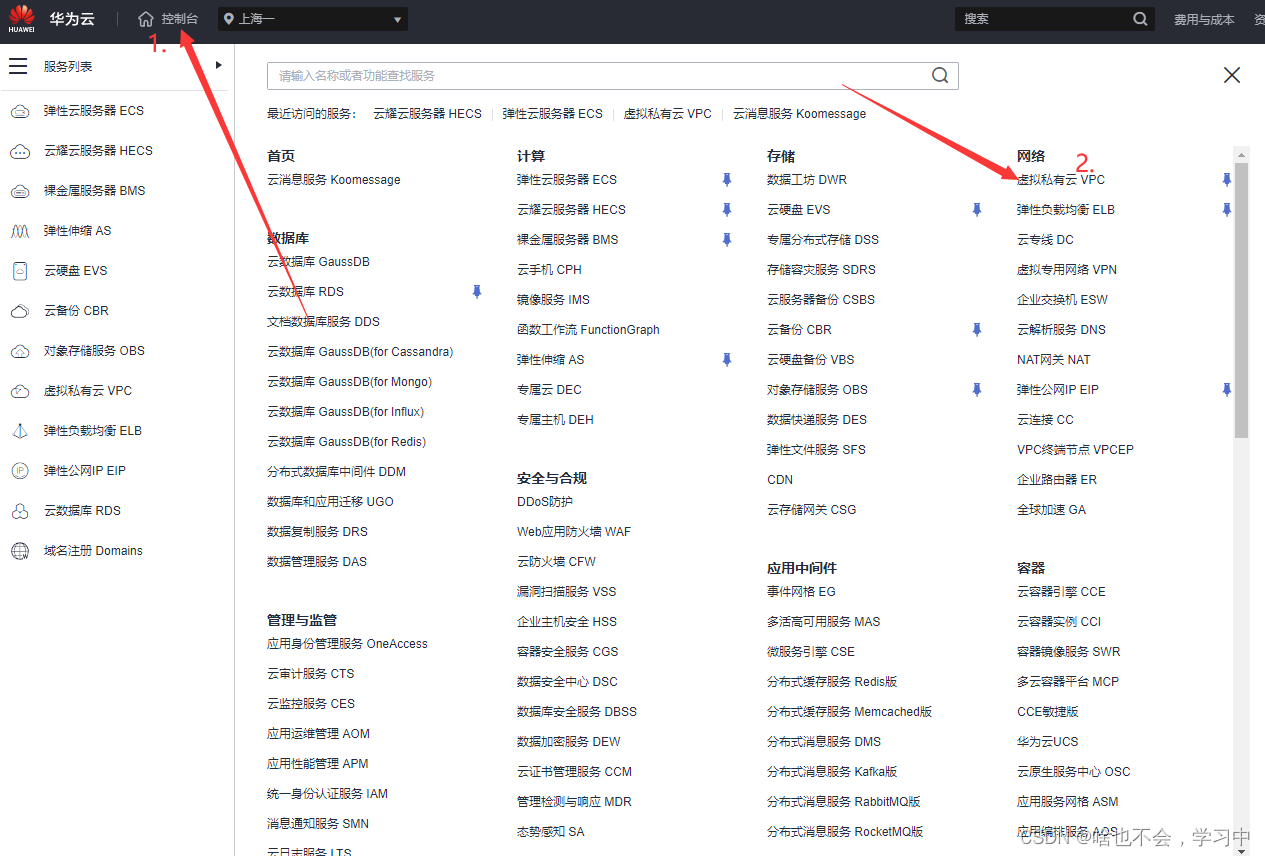Click sidebar 云备份 CBR icon
Screen dimensions: 1265x856
point(20,311)
